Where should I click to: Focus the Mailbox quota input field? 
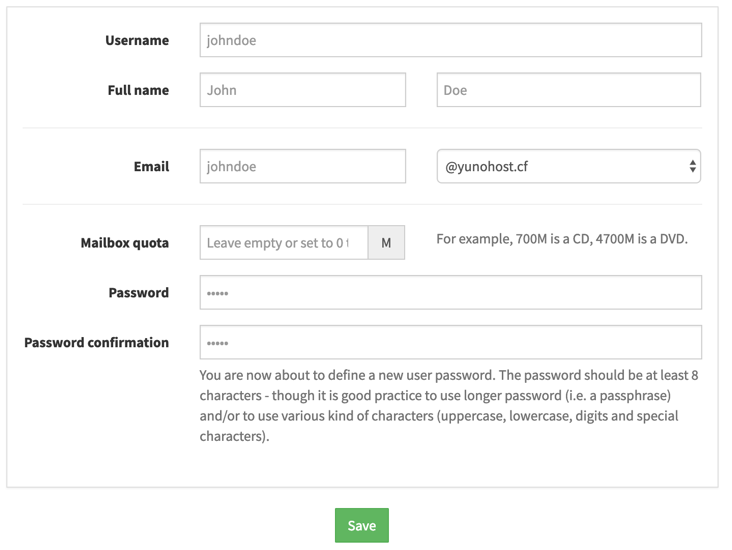pos(284,243)
